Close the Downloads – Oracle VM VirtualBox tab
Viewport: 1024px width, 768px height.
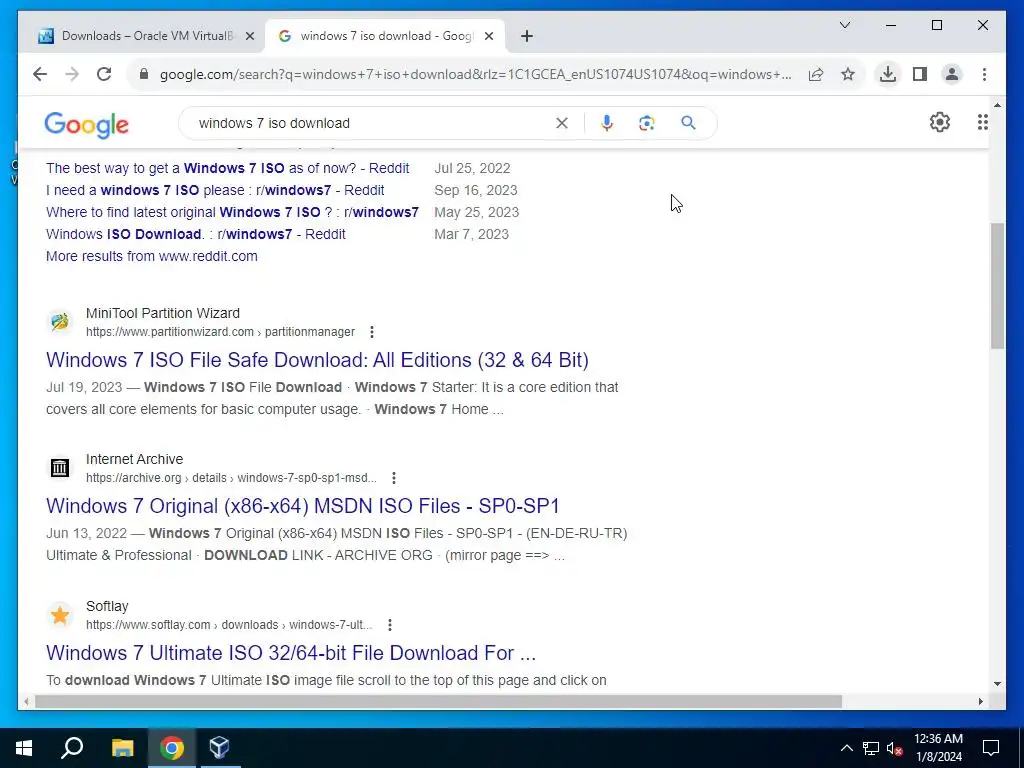249,37
